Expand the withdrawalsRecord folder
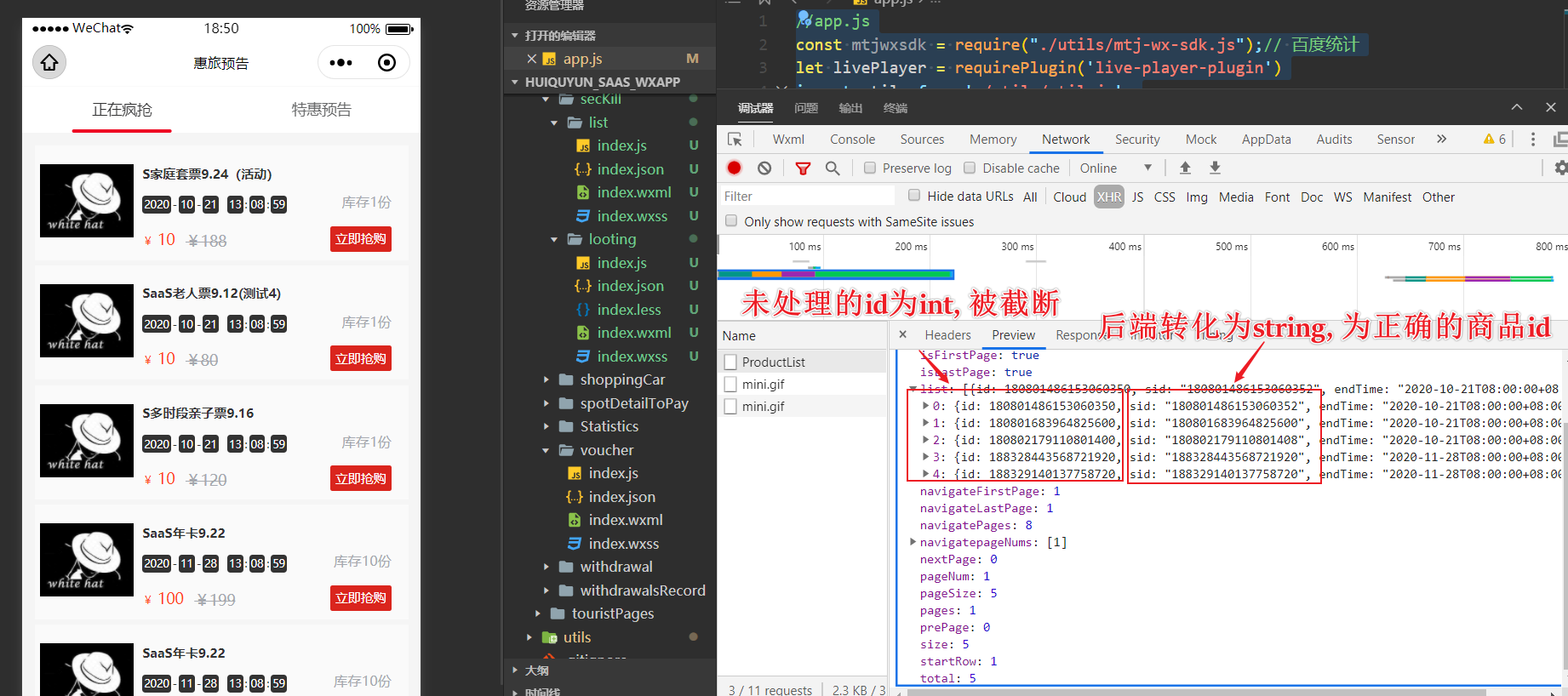 tap(546, 590)
